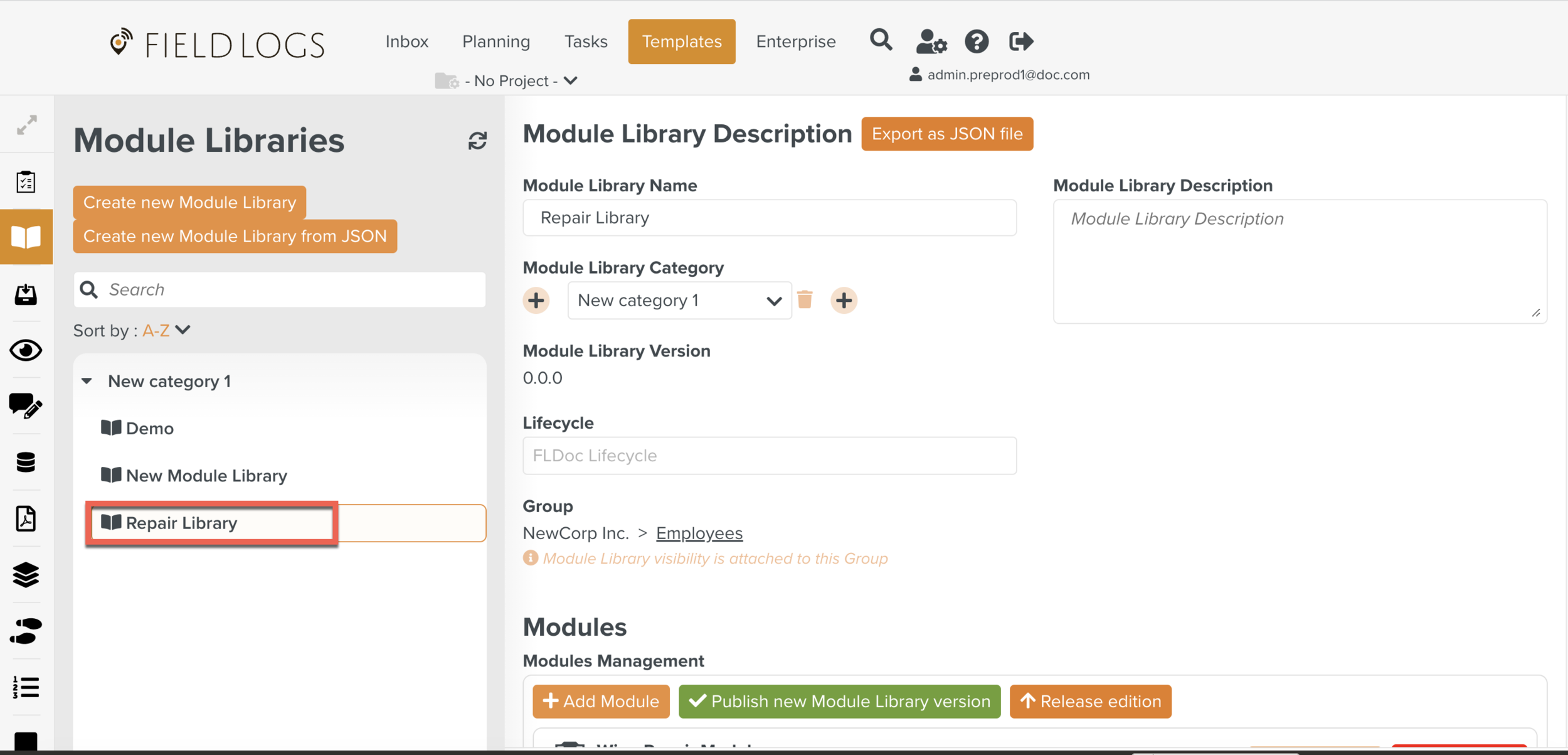The width and height of the screenshot is (1568, 755).
Task: Click the Export as JSON file button
Action: coord(946,134)
